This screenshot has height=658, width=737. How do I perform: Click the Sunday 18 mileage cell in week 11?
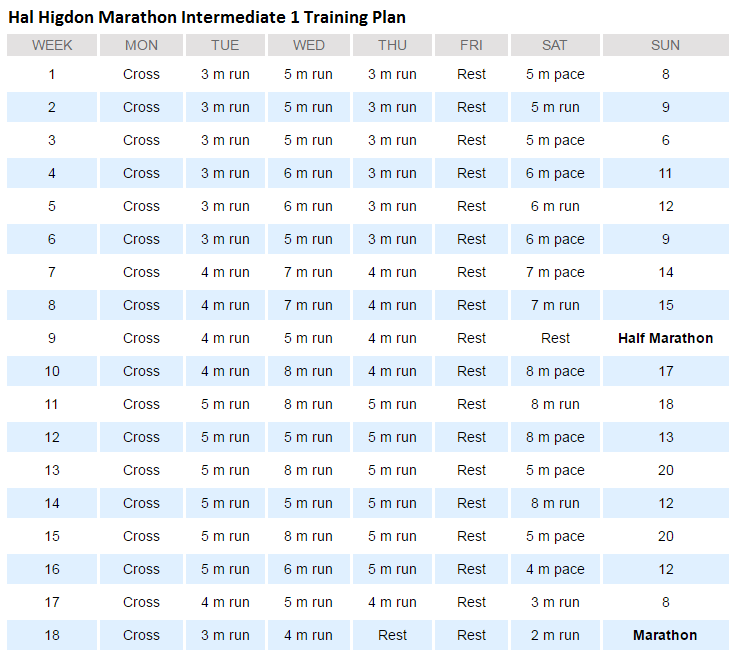tap(665, 404)
